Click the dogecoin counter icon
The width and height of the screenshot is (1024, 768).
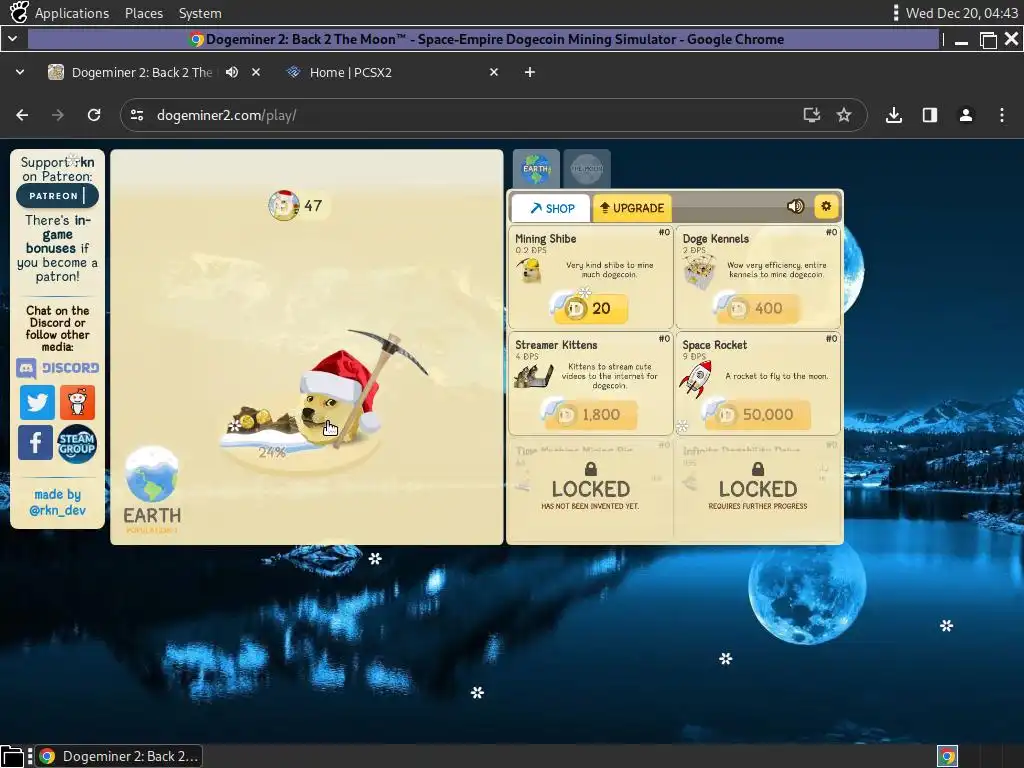tap(284, 205)
